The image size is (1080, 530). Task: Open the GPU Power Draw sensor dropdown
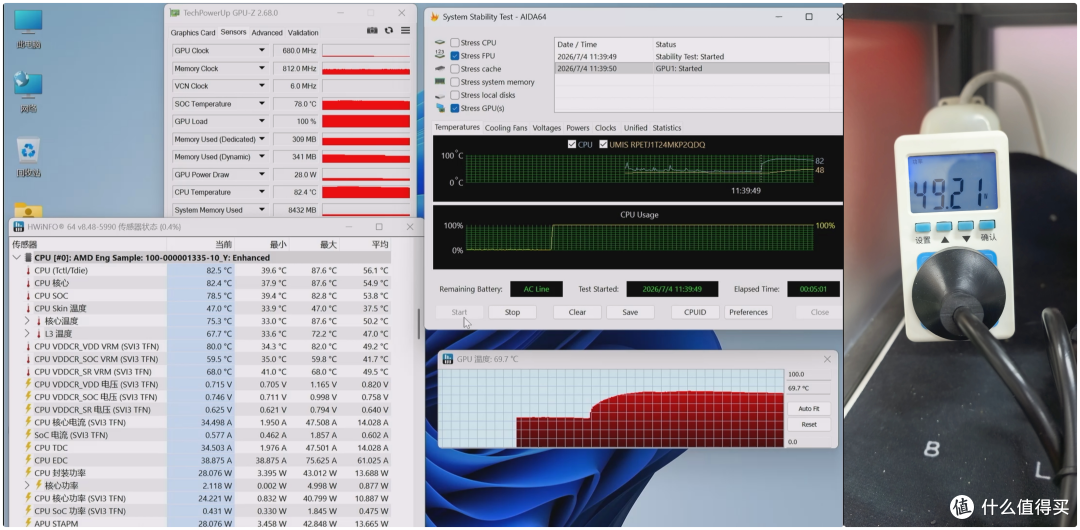pyautogui.click(x=262, y=174)
